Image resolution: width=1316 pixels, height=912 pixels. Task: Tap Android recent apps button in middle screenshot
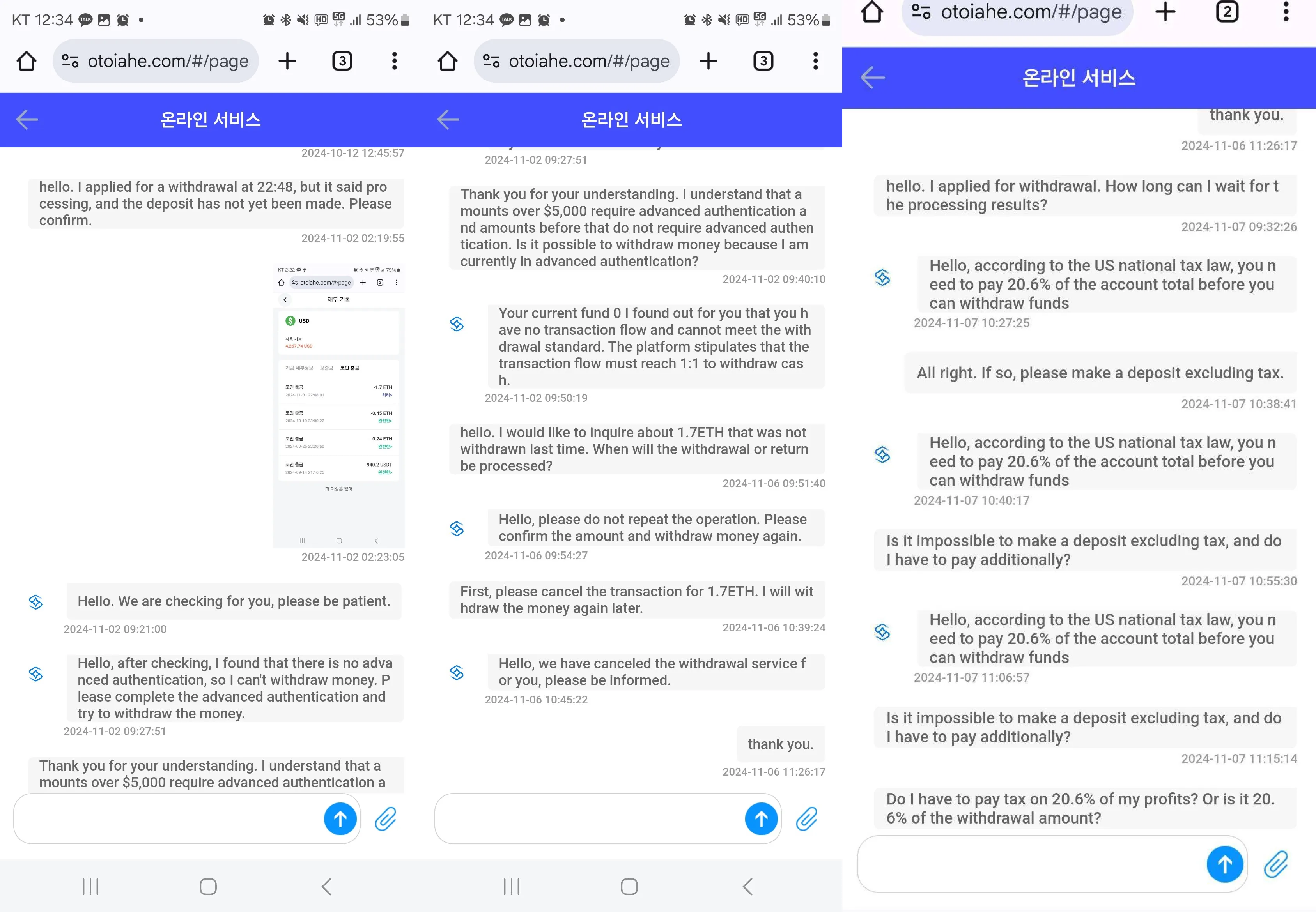click(512, 886)
